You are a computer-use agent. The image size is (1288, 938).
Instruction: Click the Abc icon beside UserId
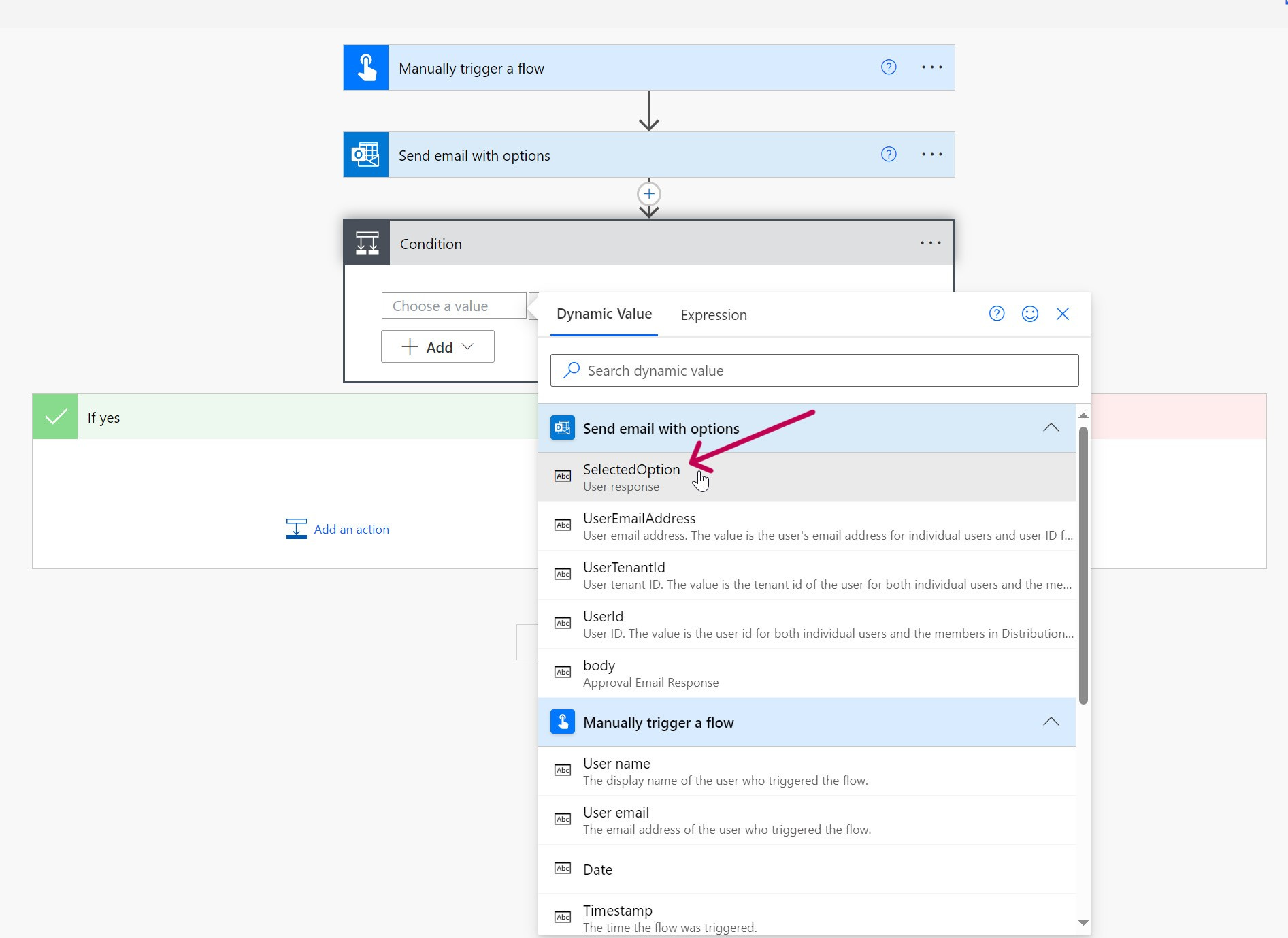click(563, 623)
